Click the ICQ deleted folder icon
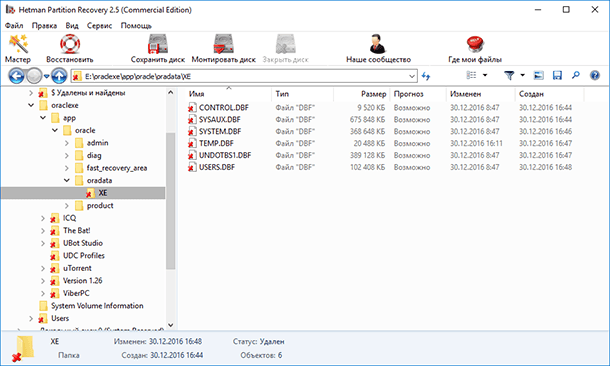The height and width of the screenshot is (366, 610). coord(54,218)
